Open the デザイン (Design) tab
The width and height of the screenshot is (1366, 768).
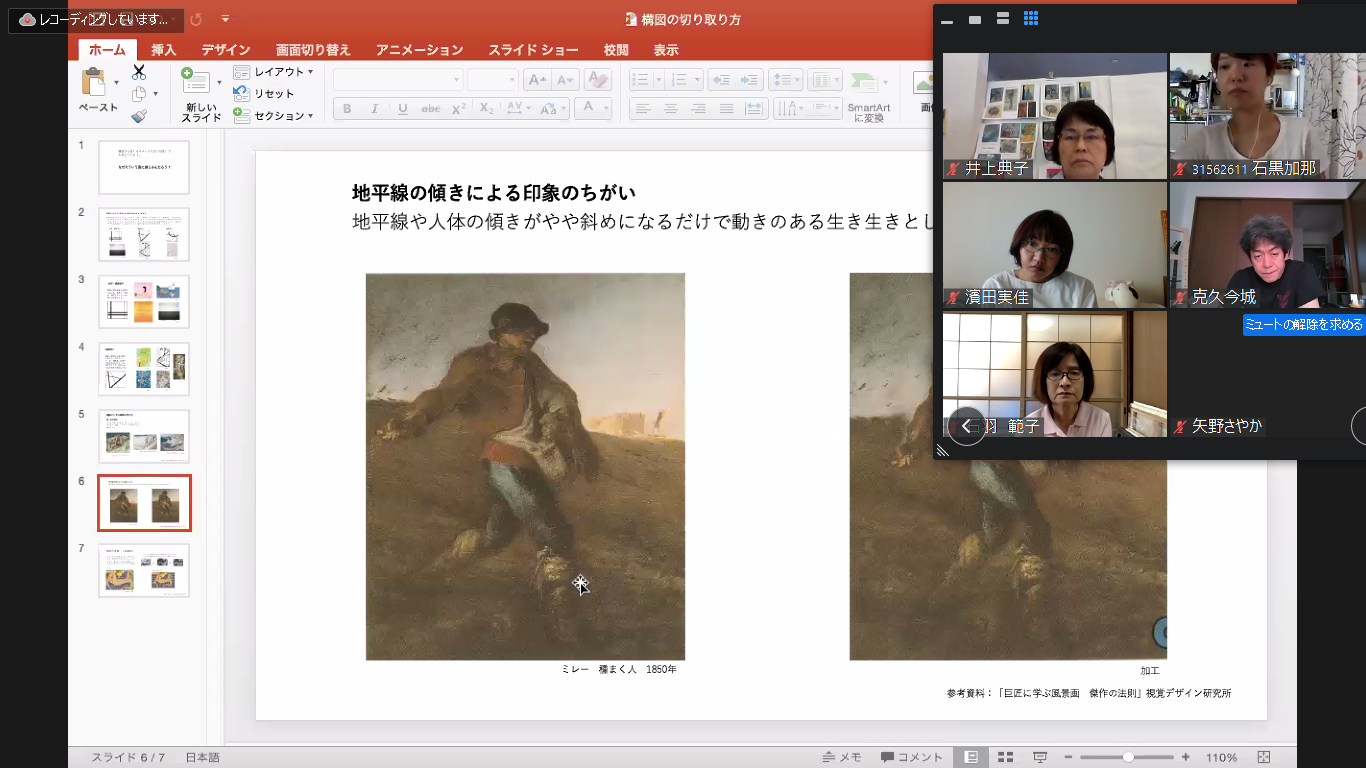coord(226,50)
